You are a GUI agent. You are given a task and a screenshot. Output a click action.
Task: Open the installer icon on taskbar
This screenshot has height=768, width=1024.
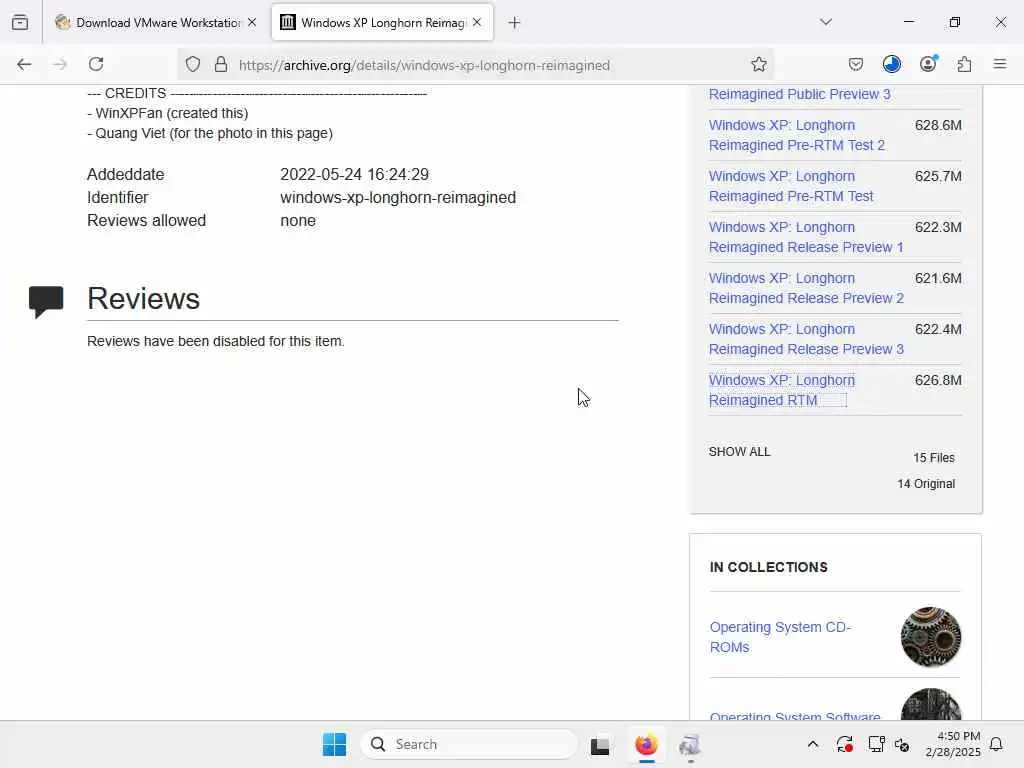(x=690, y=744)
